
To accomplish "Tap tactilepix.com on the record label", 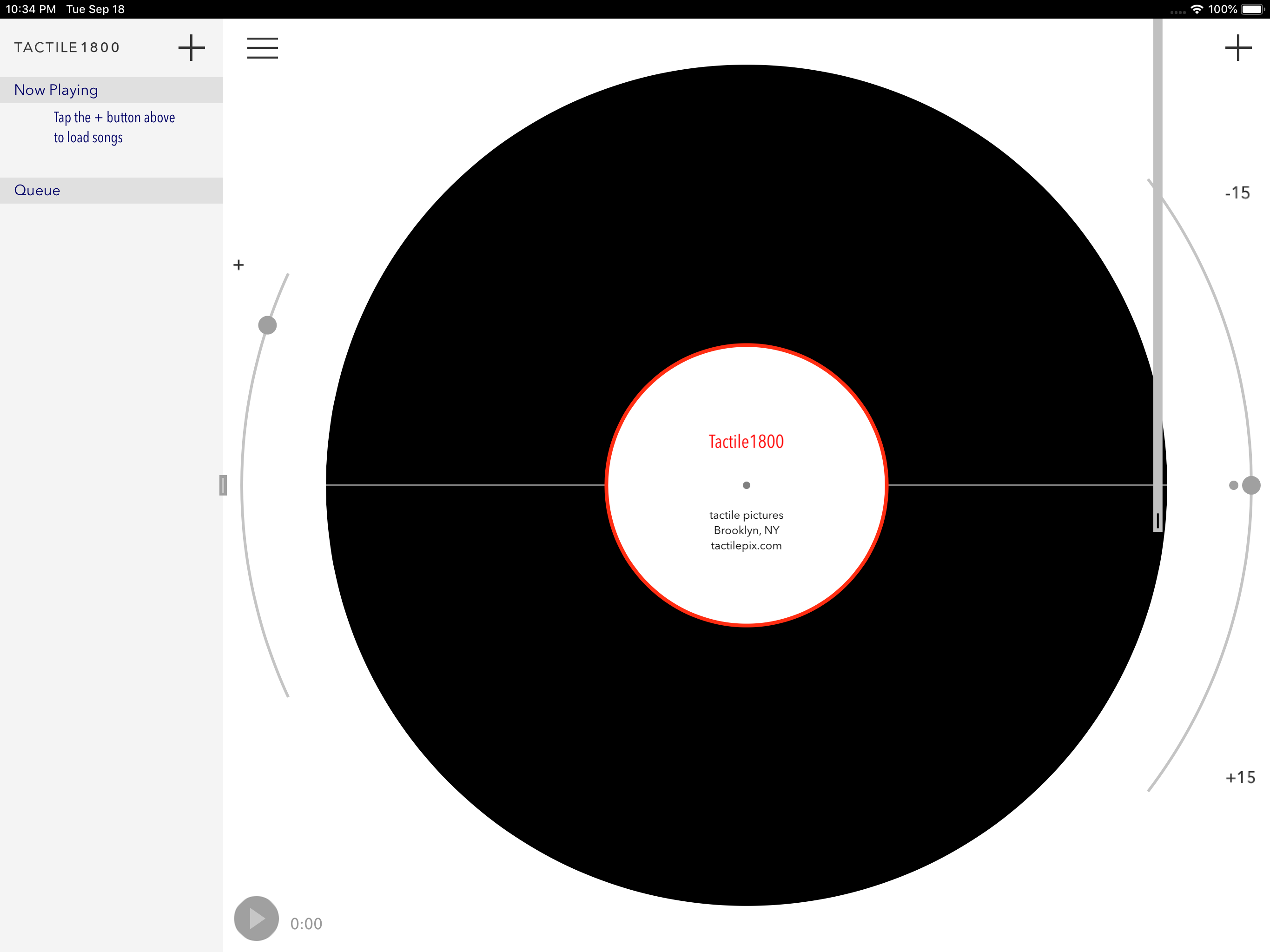I will click(x=746, y=545).
